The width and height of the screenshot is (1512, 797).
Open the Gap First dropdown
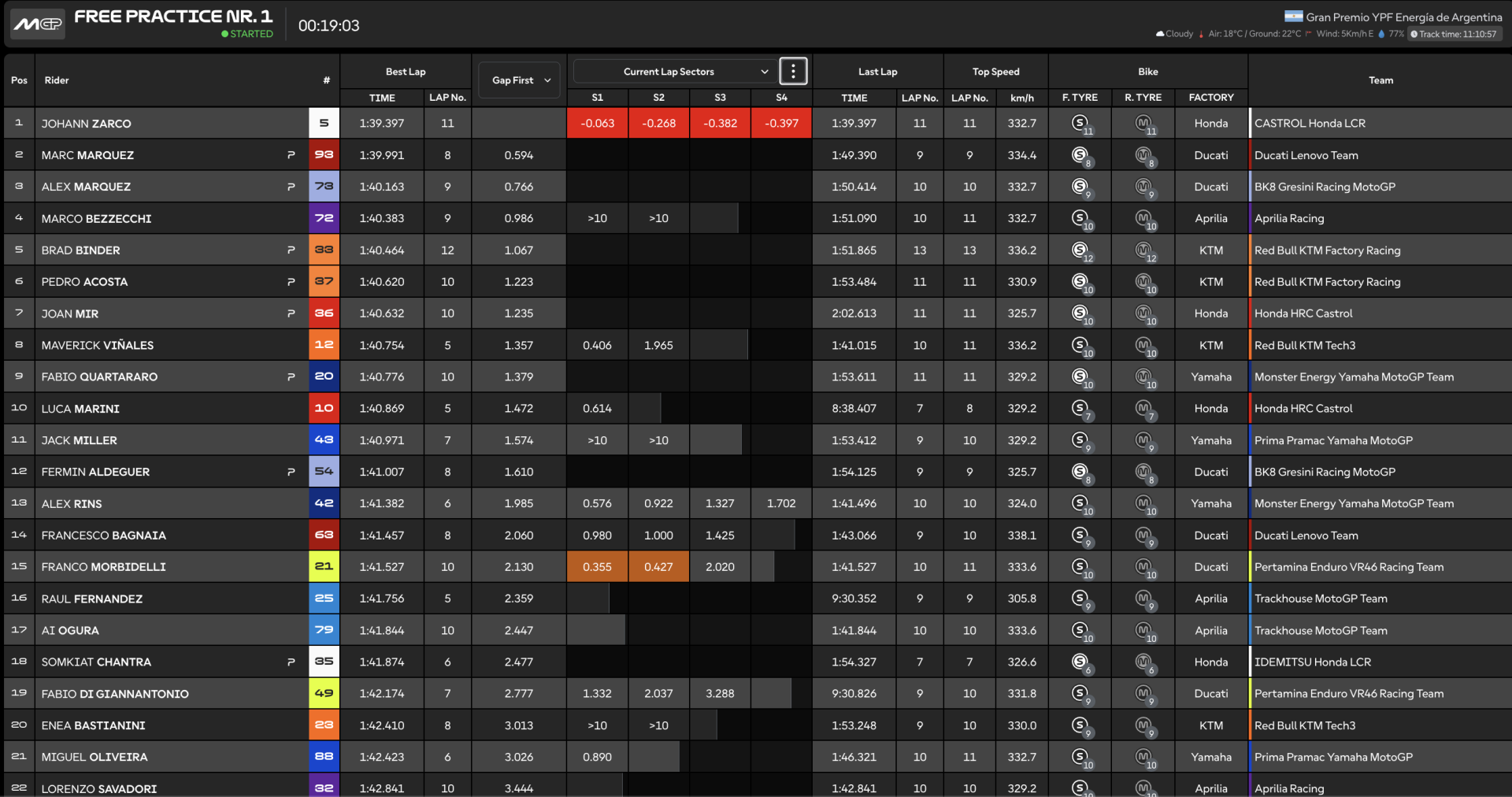click(x=520, y=80)
